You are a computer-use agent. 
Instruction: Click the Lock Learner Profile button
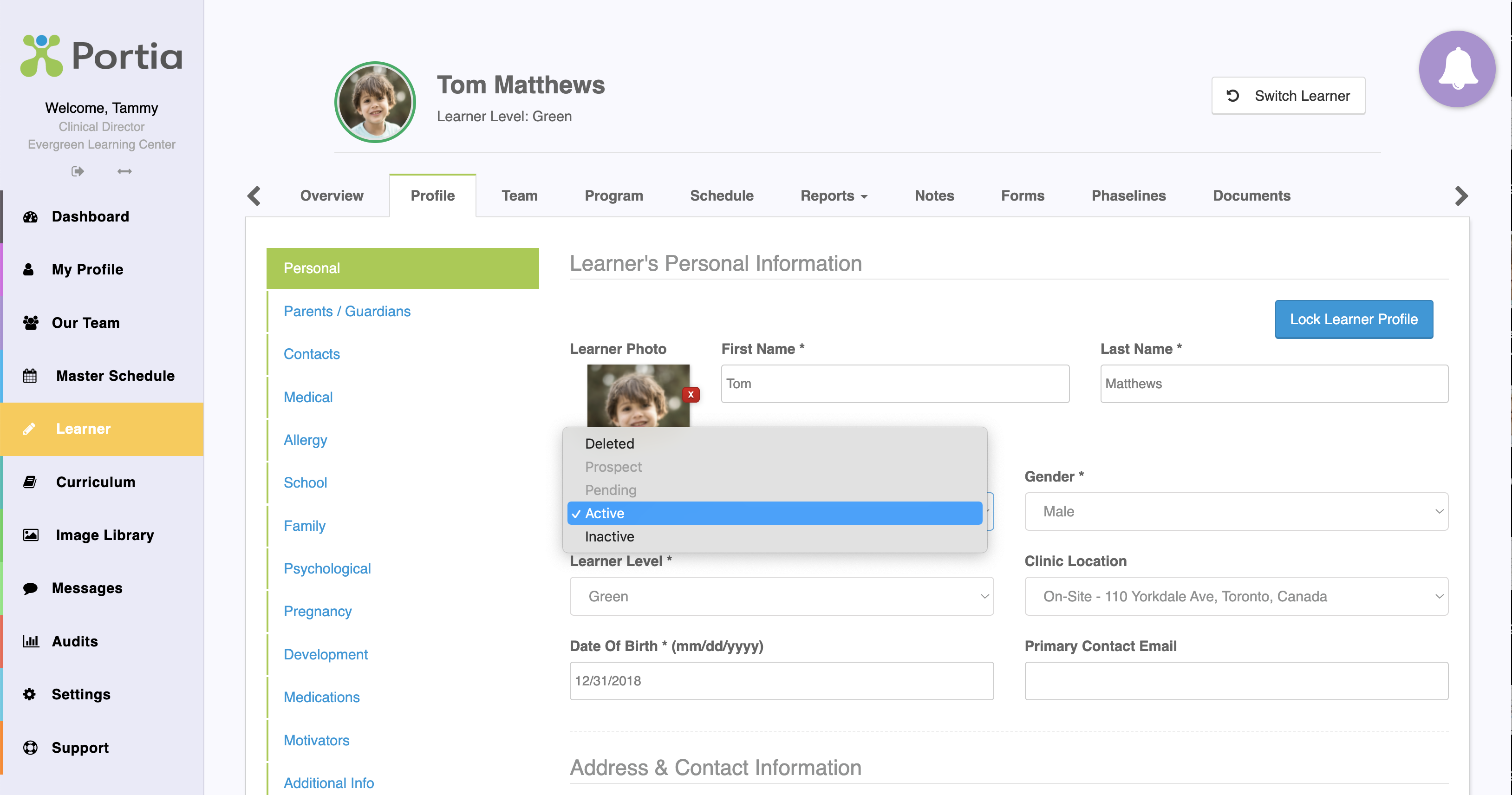(x=1353, y=319)
